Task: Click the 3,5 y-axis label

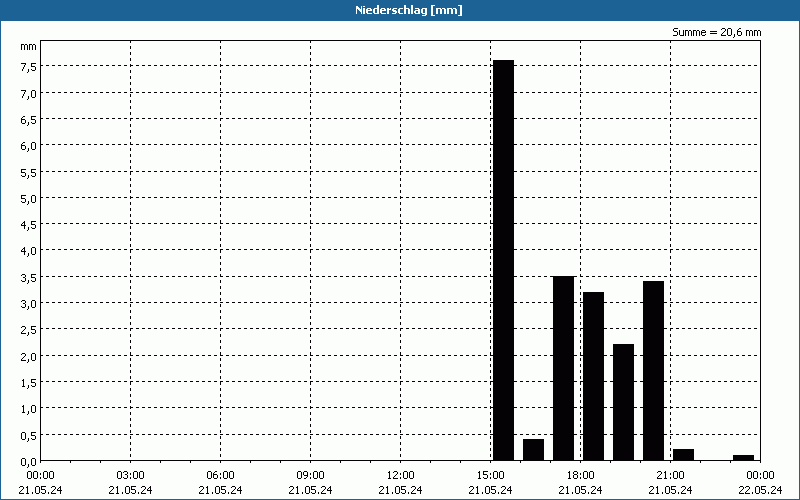Action: [28, 278]
